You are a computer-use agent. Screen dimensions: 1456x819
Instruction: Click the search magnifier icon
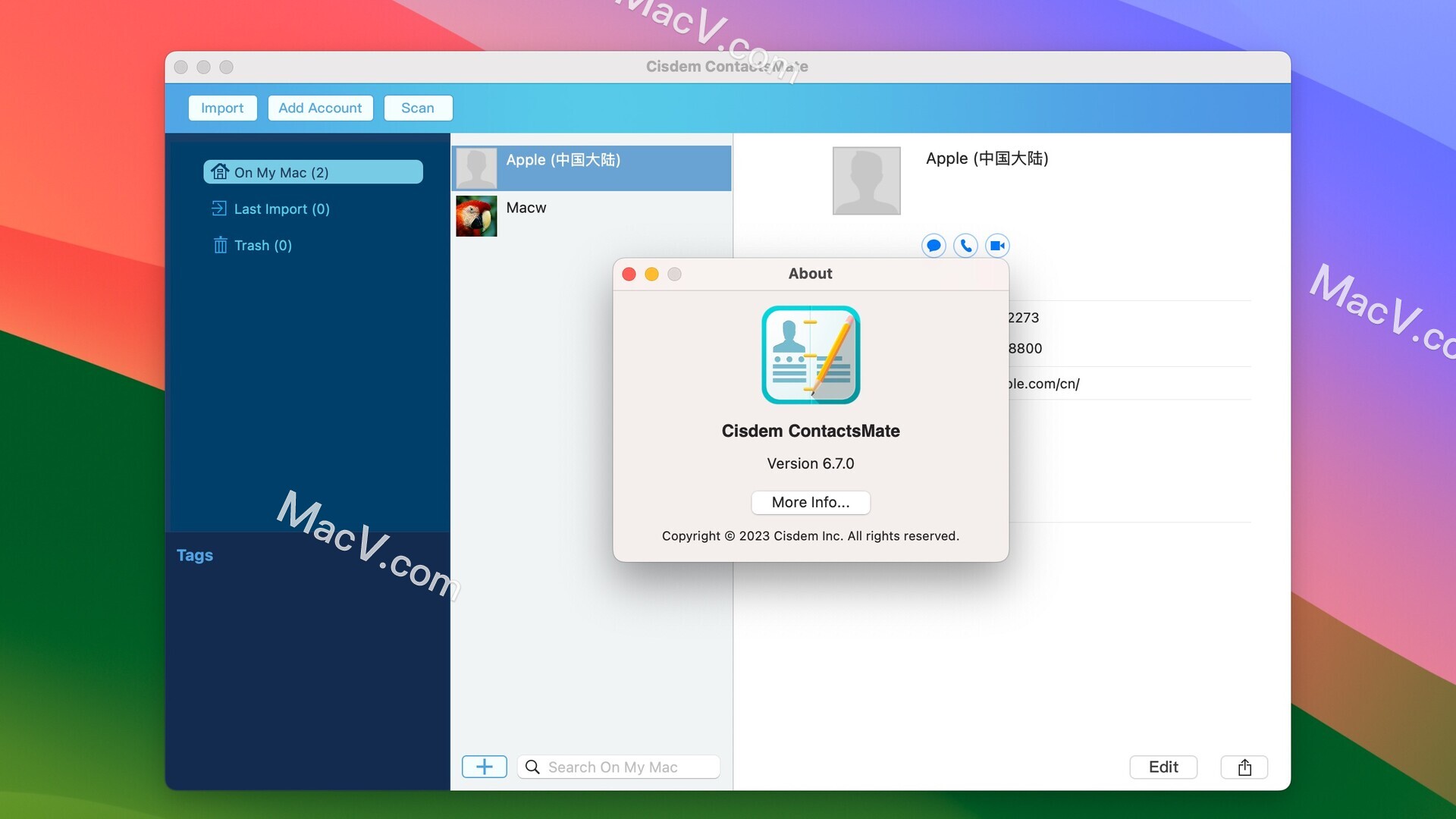pyautogui.click(x=533, y=767)
